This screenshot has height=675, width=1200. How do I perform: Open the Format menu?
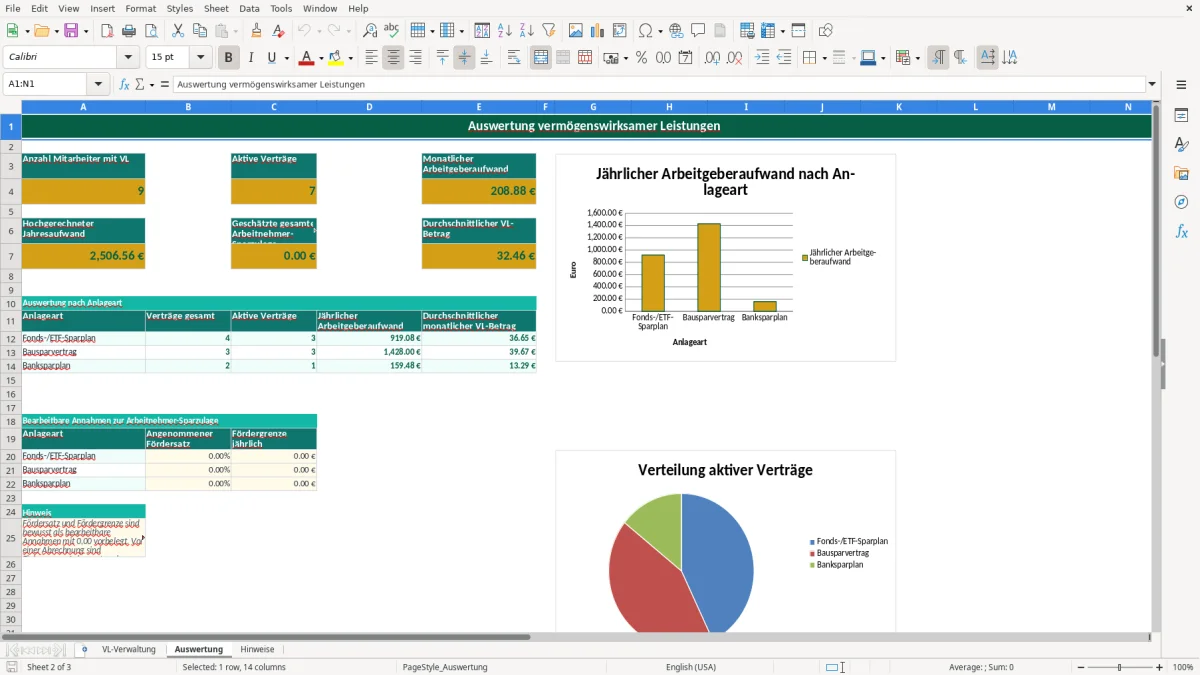coord(140,8)
